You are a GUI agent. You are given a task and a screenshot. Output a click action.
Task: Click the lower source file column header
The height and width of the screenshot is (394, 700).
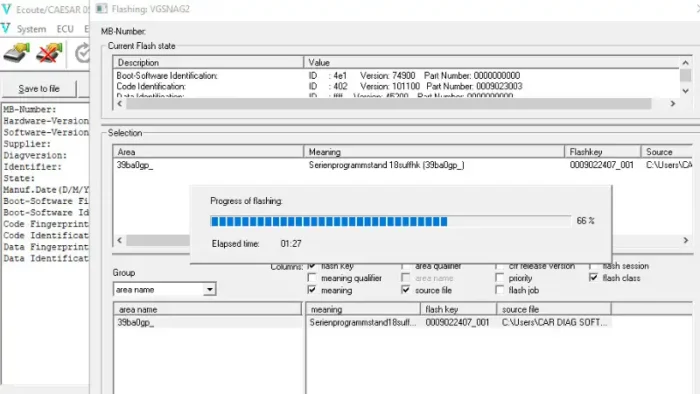pyautogui.click(x=554, y=309)
